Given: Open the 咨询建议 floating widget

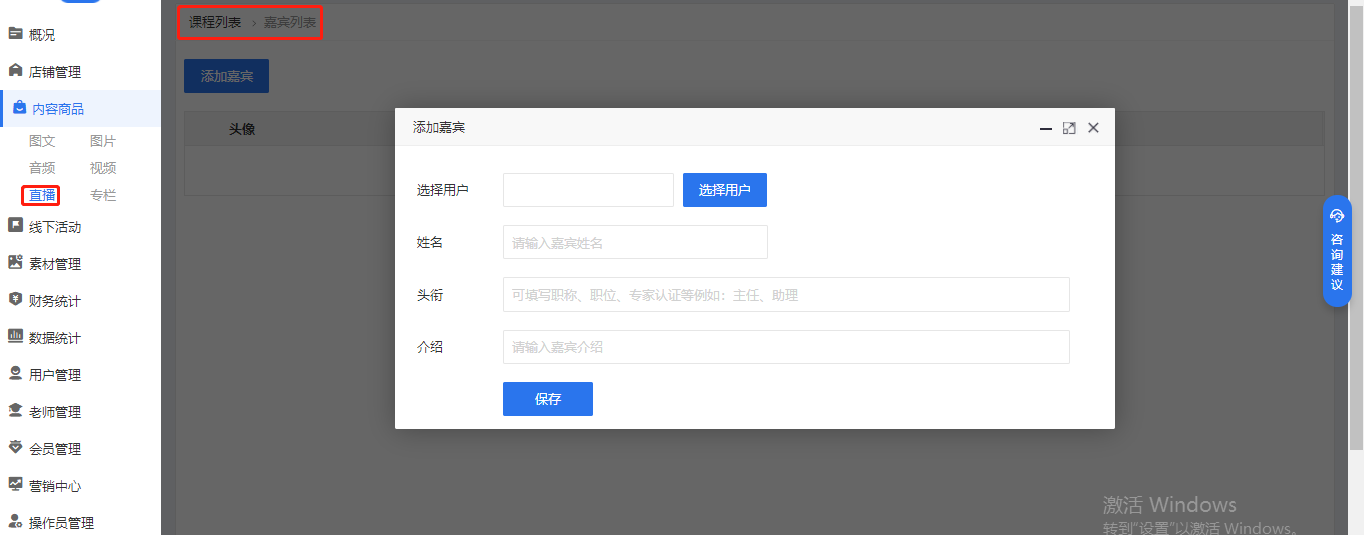Looking at the screenshot, I should [1337, 251].
